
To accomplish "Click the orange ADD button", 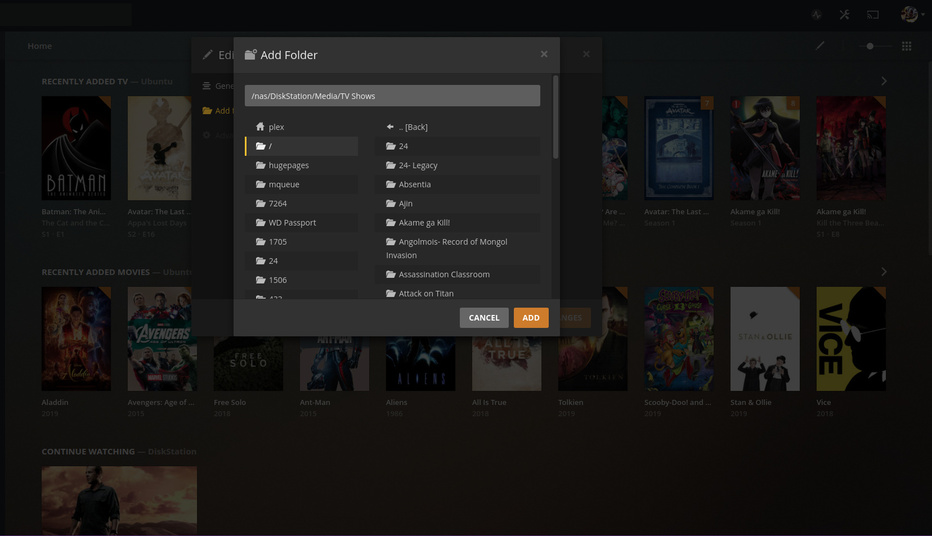I will [x=531, y=318].
